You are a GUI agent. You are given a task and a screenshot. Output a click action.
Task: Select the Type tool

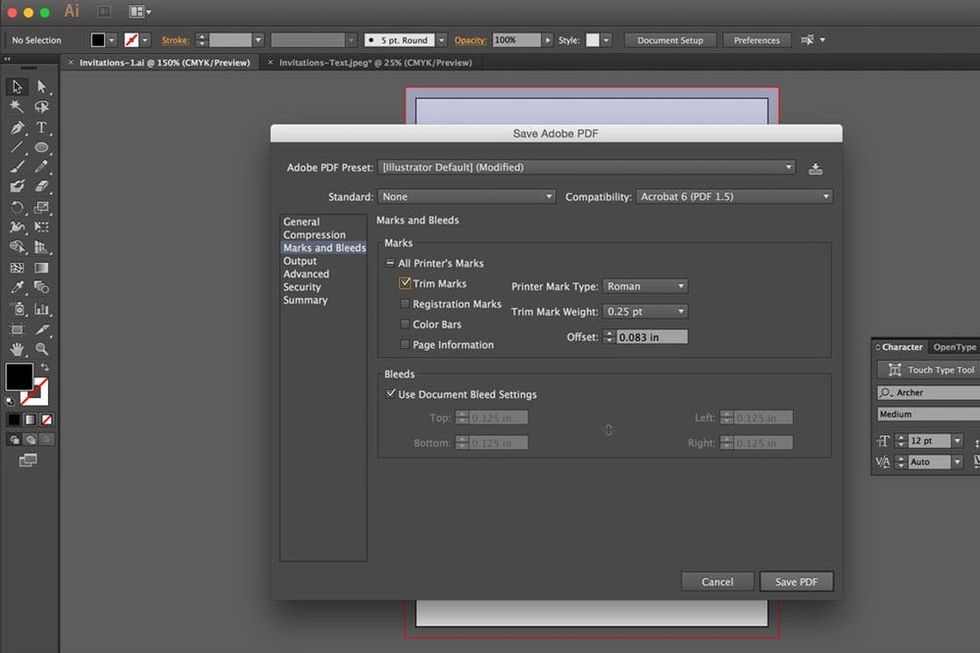(42, 128)
